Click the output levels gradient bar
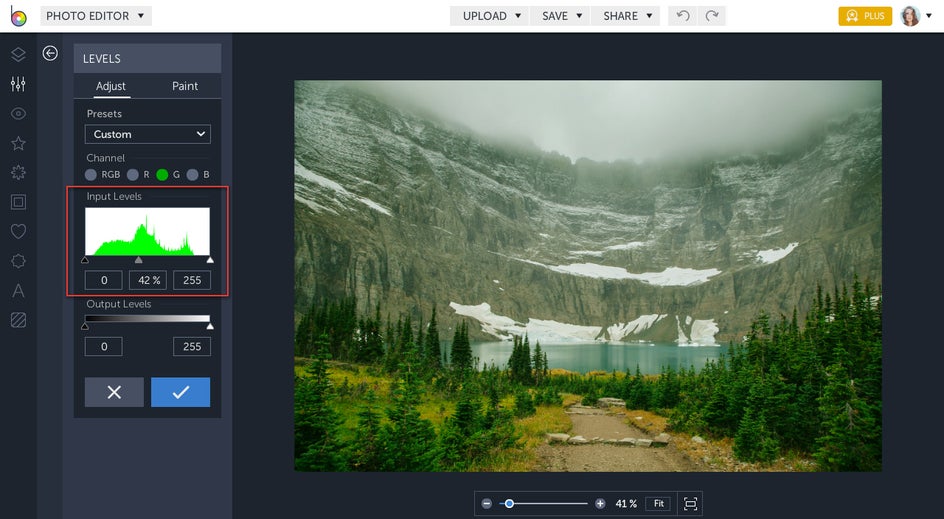 148,319
